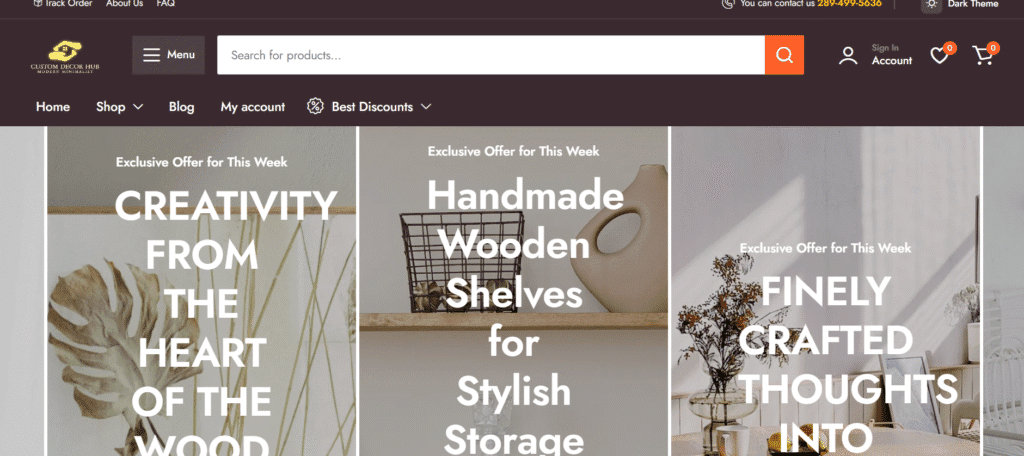1024x456 pixels.
Task: Open the Blog menu item
Action: tap(182, 106)
